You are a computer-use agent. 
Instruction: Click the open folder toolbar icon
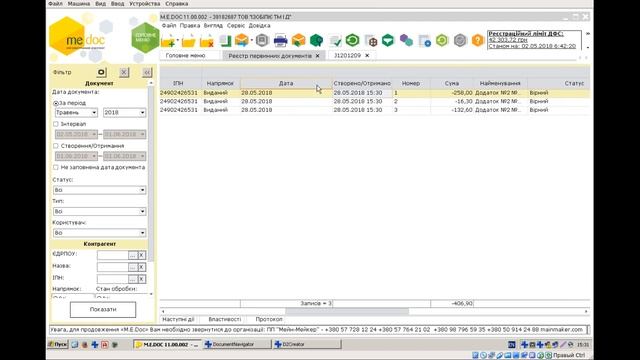189,41
